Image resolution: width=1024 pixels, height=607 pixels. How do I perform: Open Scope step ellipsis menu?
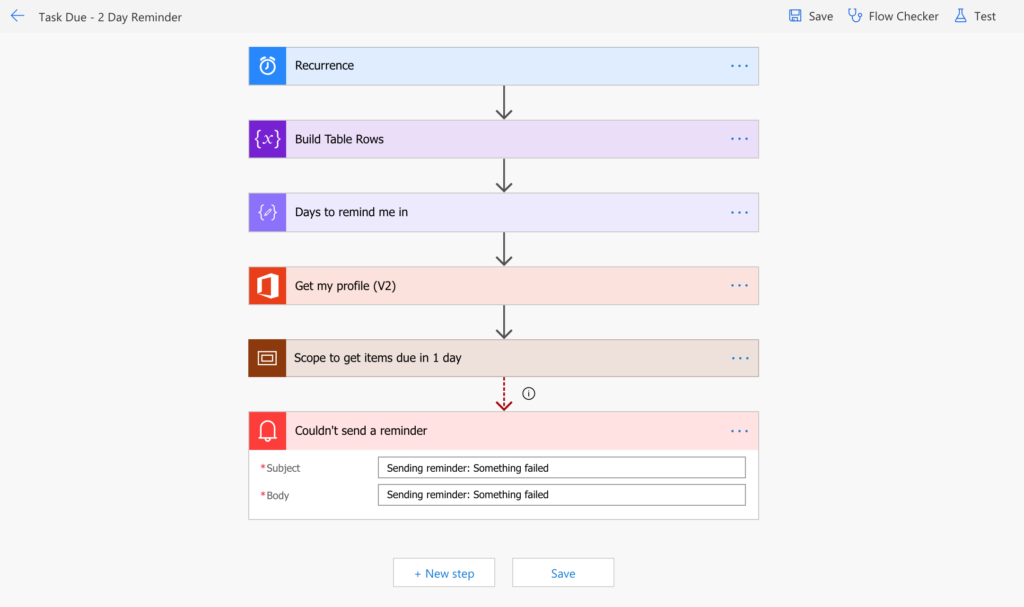tap(740, 358)
